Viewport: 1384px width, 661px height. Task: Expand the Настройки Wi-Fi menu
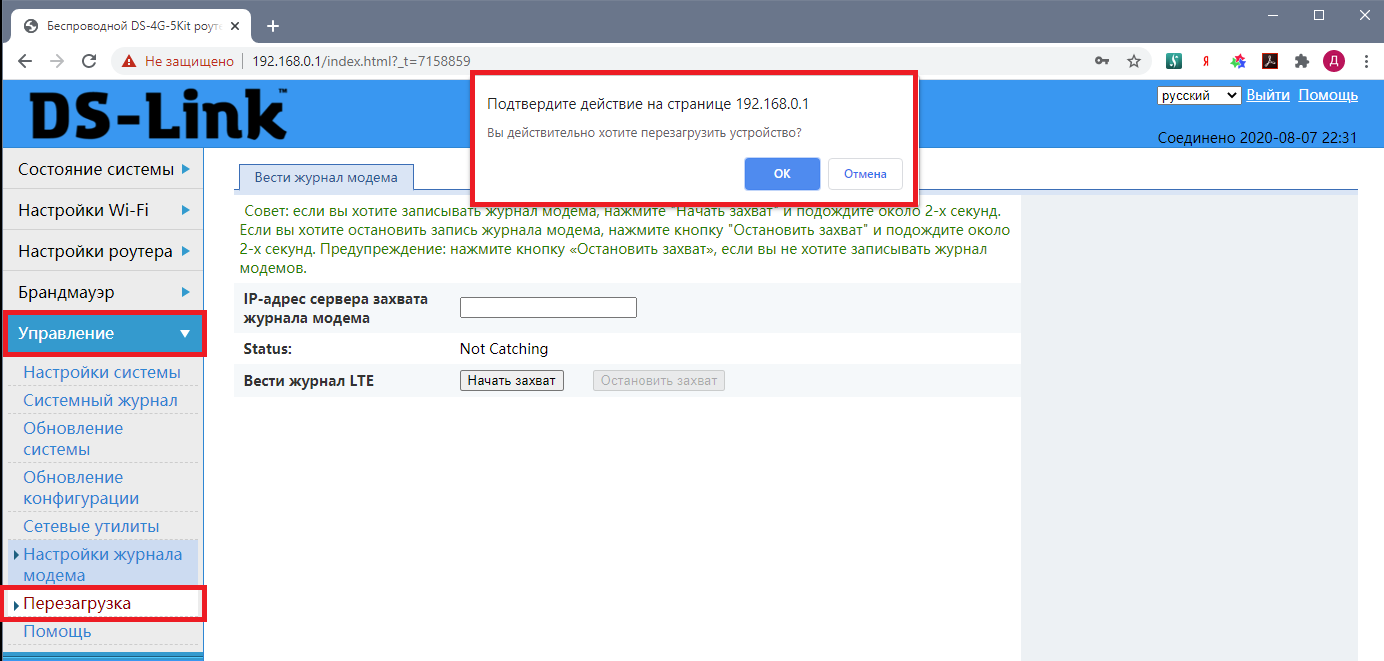pos(103,210)
